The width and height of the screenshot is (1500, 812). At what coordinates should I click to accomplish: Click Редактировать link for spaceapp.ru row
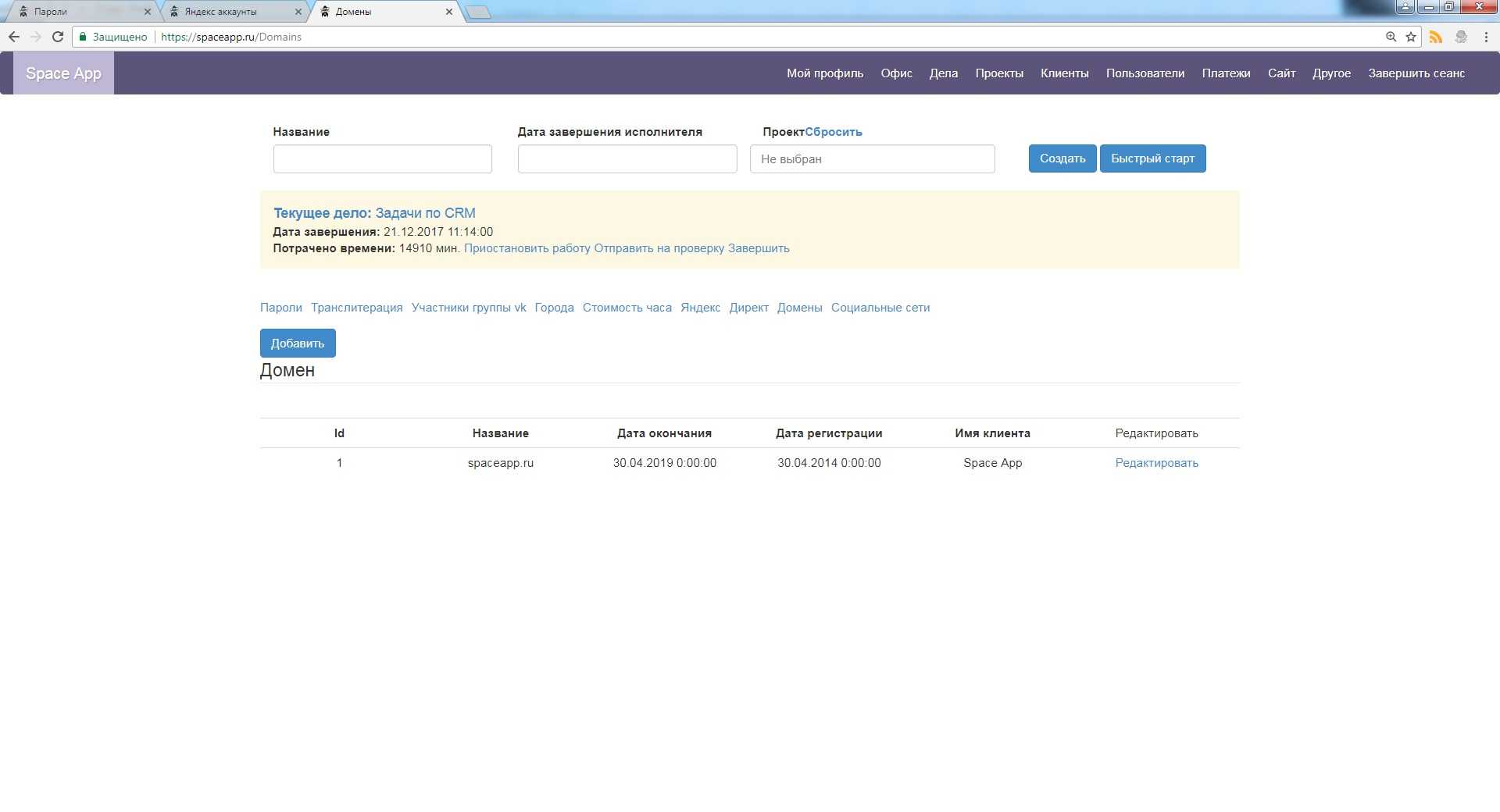point(1156,463)
